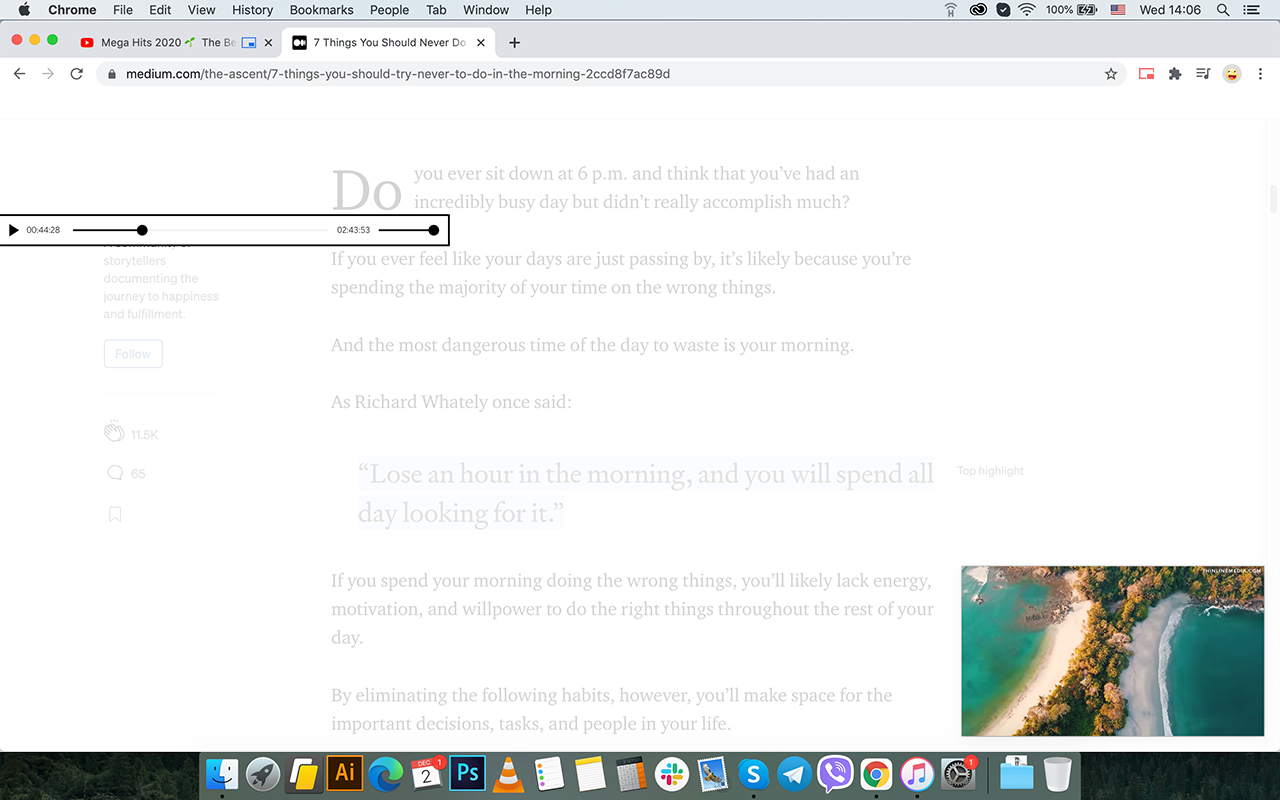Set playback position on the audio progress slider

(142, 229)
